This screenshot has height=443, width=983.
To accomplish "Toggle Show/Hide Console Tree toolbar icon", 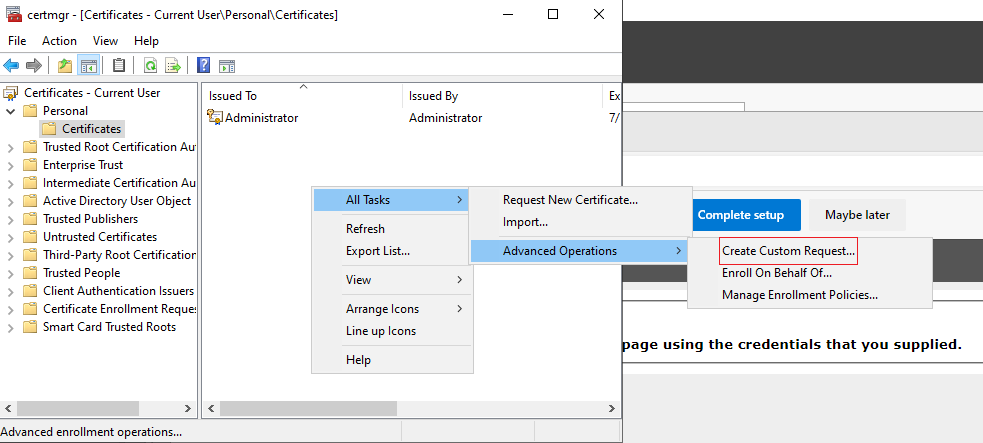I will point(88,65).
